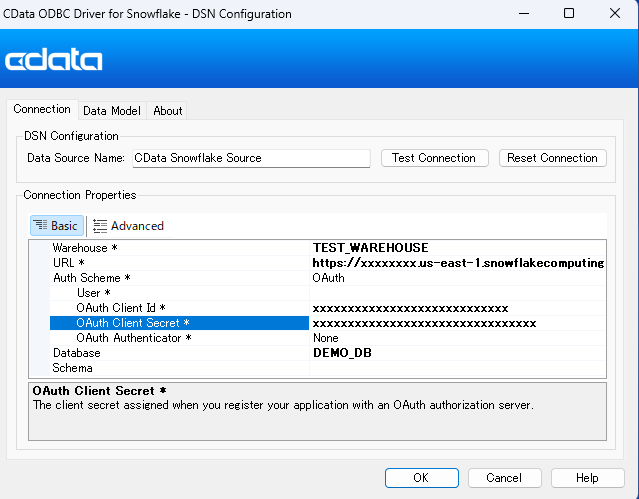Open the OAuth Authenticator None dropdown
Image resolution: width=639 pixels, height=499 pixels.
pos(457,338)
